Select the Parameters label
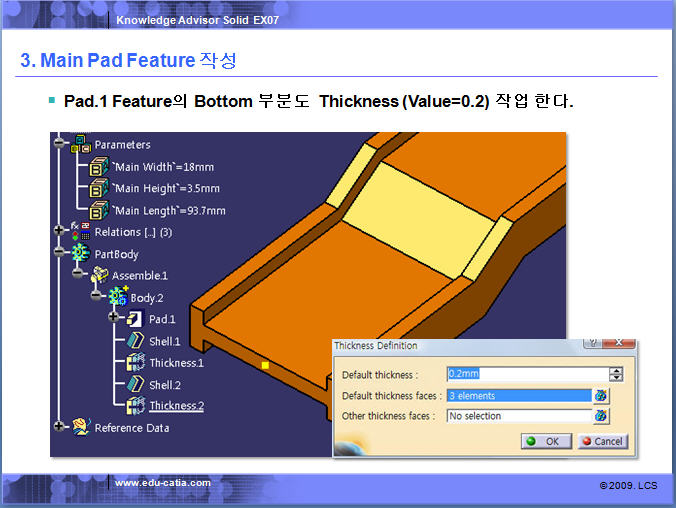 click(122, 144)
